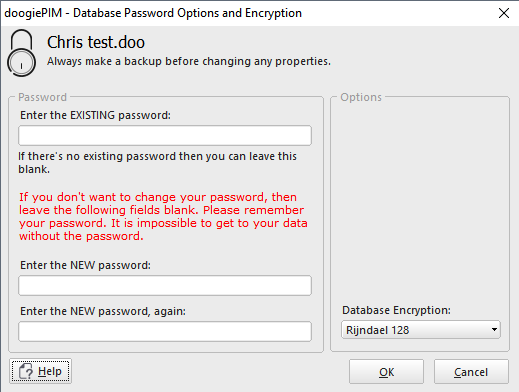Focus the EXISTING password input field

tap(165, 135)
